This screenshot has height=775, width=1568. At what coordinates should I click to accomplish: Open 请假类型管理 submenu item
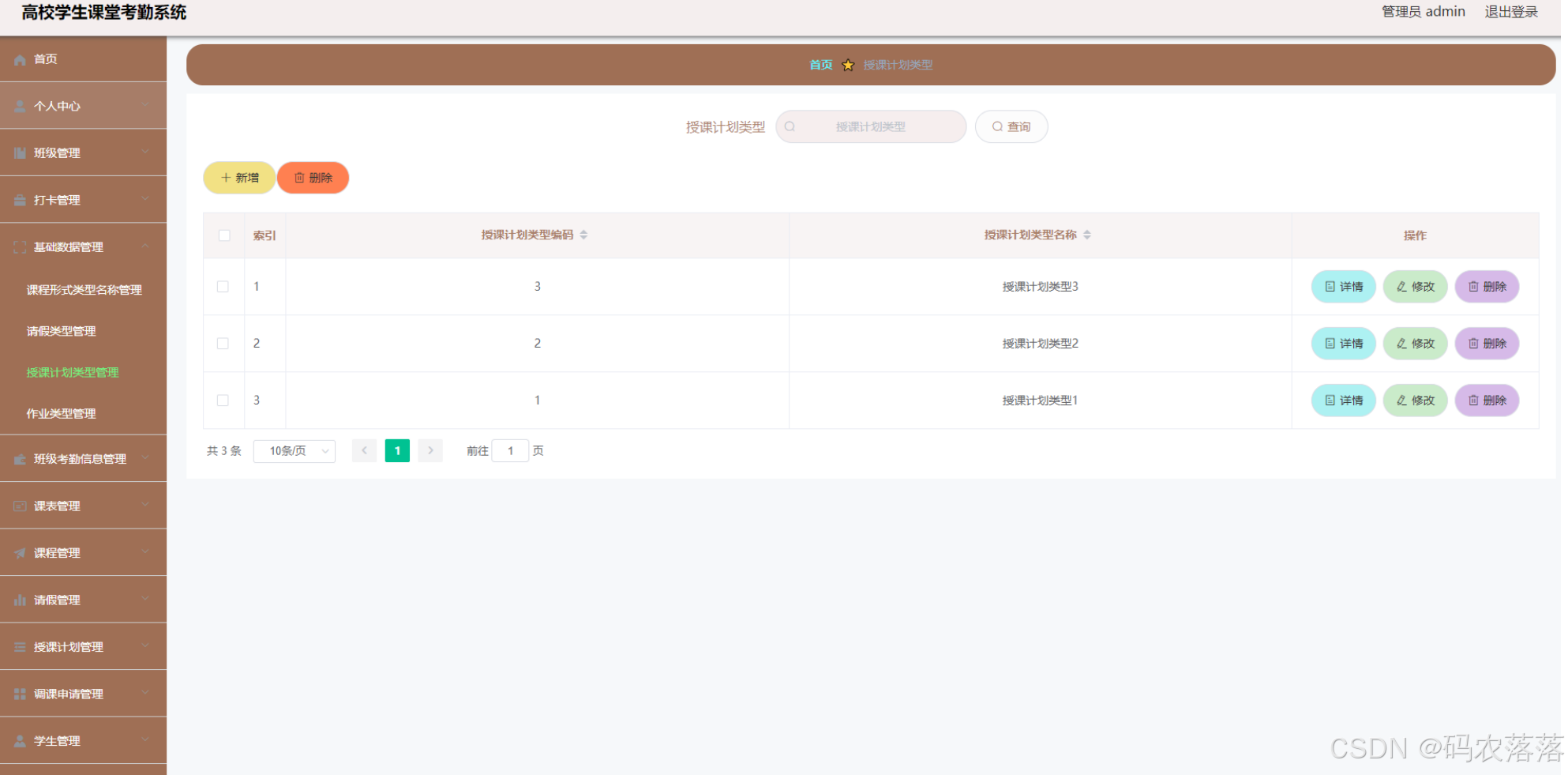tap(61, 331)
